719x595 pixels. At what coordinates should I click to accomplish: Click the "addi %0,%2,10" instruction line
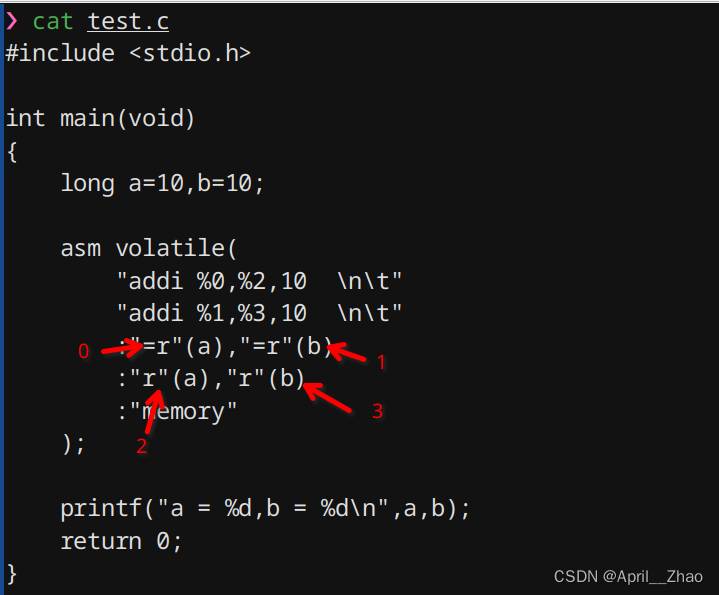tap(259, 281)
